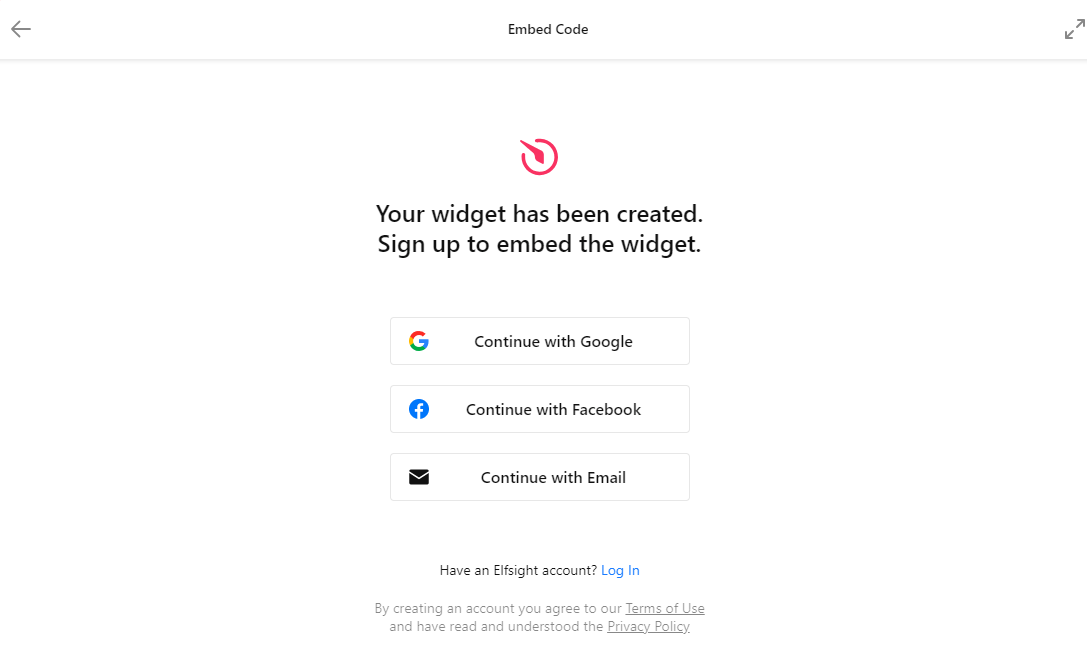Viewport: 1087px width, 652px height.
Task: Click the Embed Code header title
Action: 548,29
